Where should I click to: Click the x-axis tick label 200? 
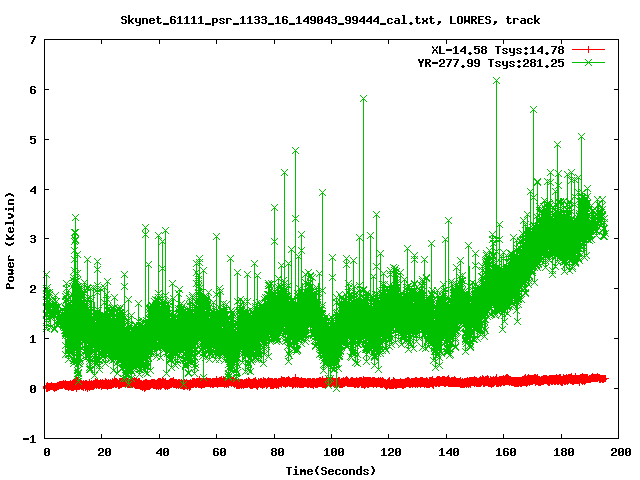618,452
